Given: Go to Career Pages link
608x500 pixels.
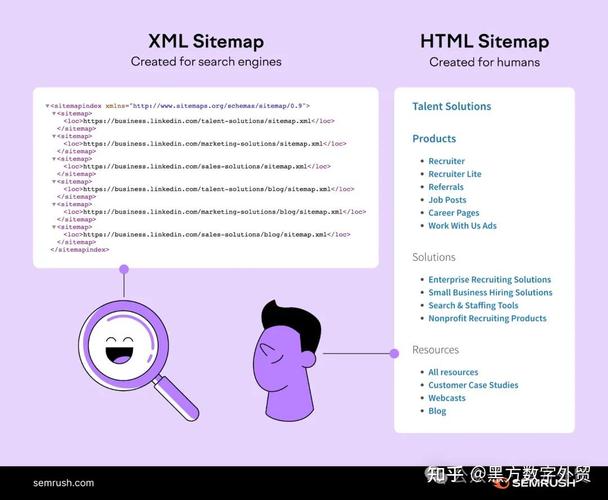Looking at the screenshot, I should [x=454, y=213].
